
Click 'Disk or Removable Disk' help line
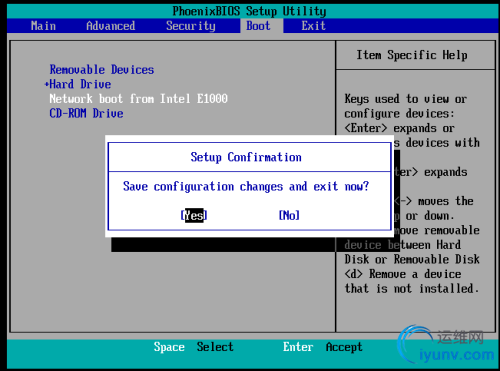[x=412, y=259]
